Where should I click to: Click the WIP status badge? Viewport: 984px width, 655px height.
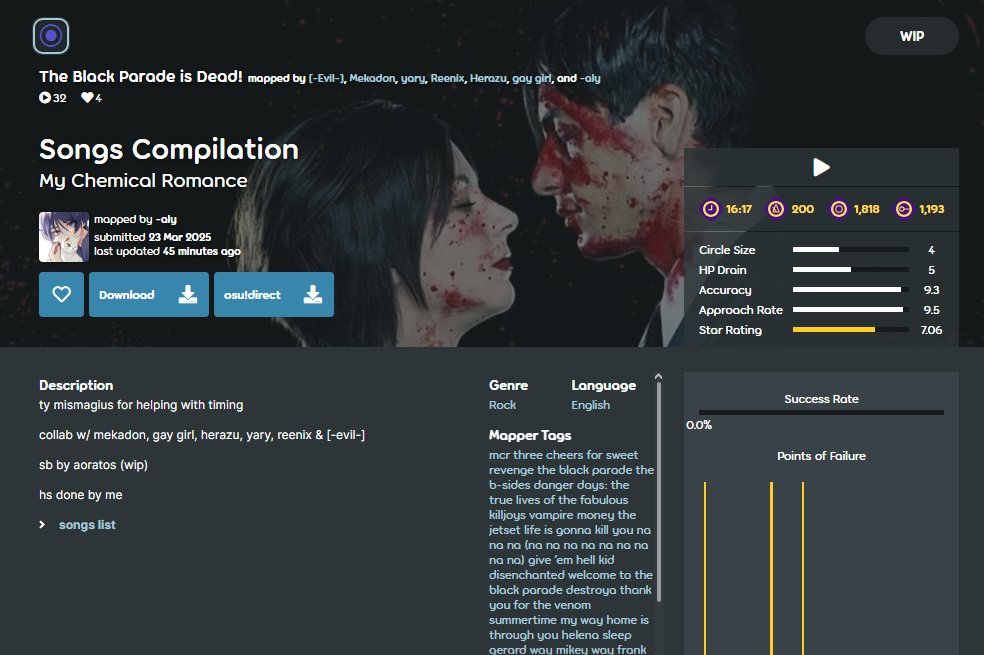point(911,36)
